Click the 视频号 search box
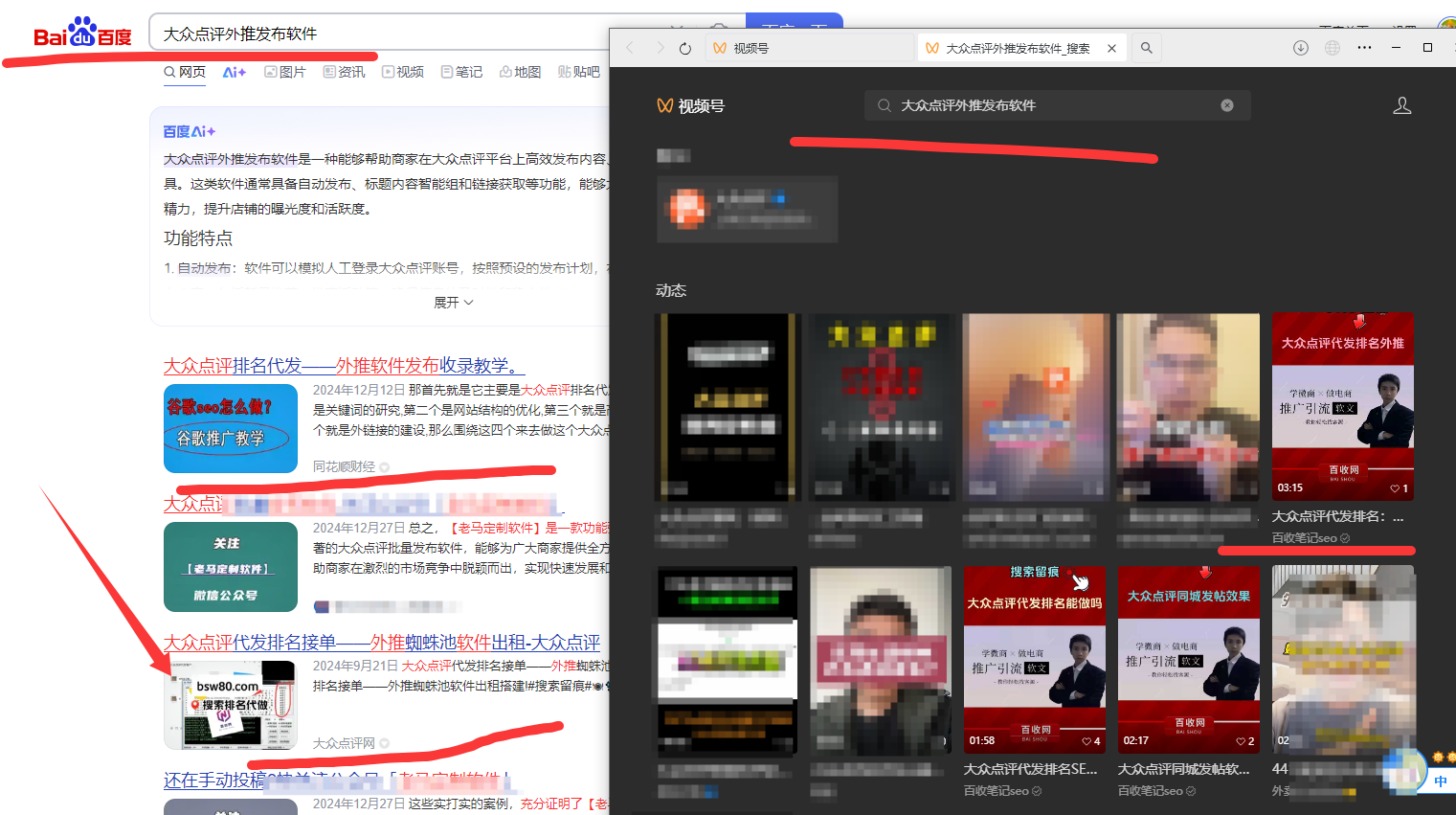Screen dimensions: 1456x815 pos(1057,105)
